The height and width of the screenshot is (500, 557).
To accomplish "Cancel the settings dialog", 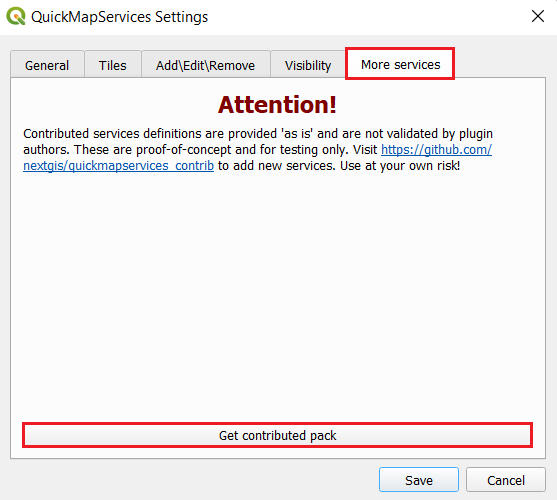I will [x=506, y=480].
